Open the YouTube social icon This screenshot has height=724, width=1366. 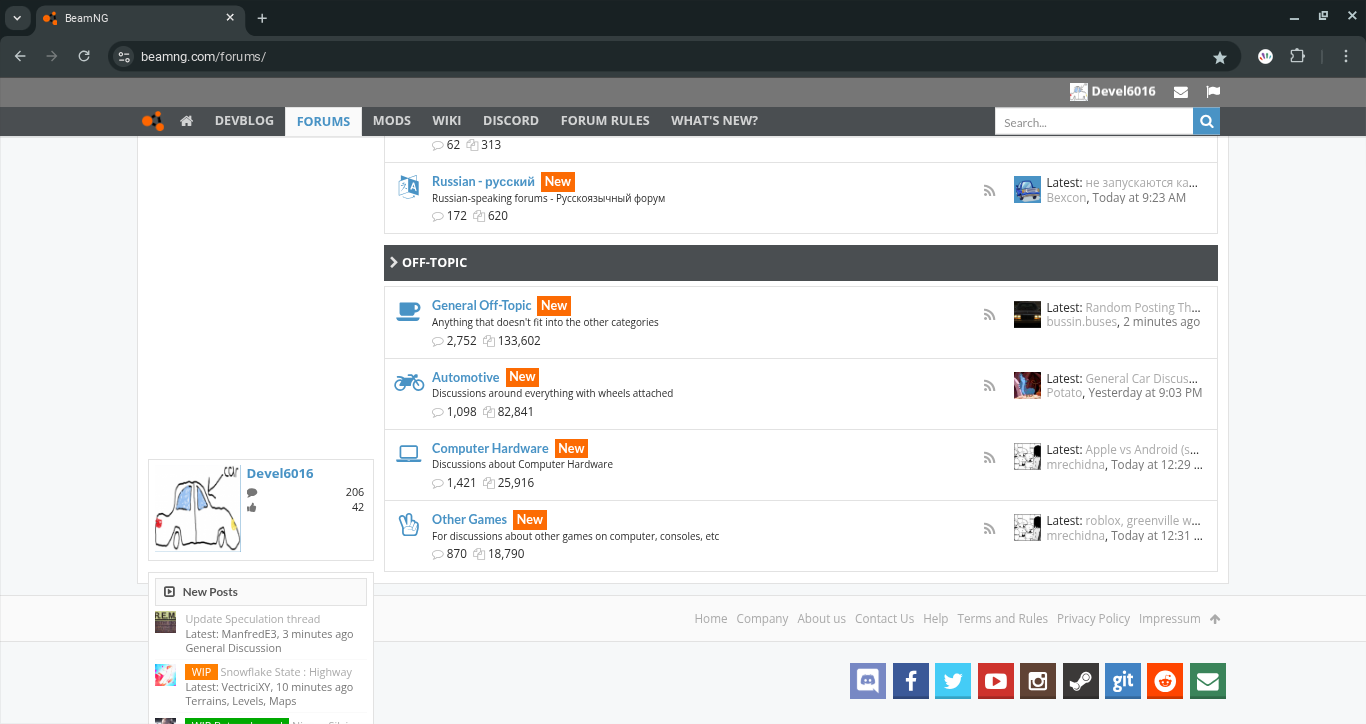(x=996, y=681)
